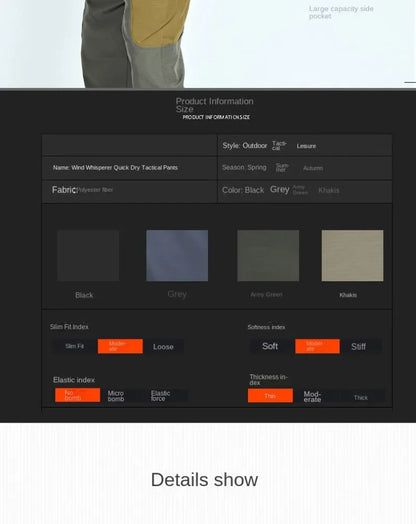Select the Black fabric color swatch
416x524 pixels.
[x=88, y=255]
